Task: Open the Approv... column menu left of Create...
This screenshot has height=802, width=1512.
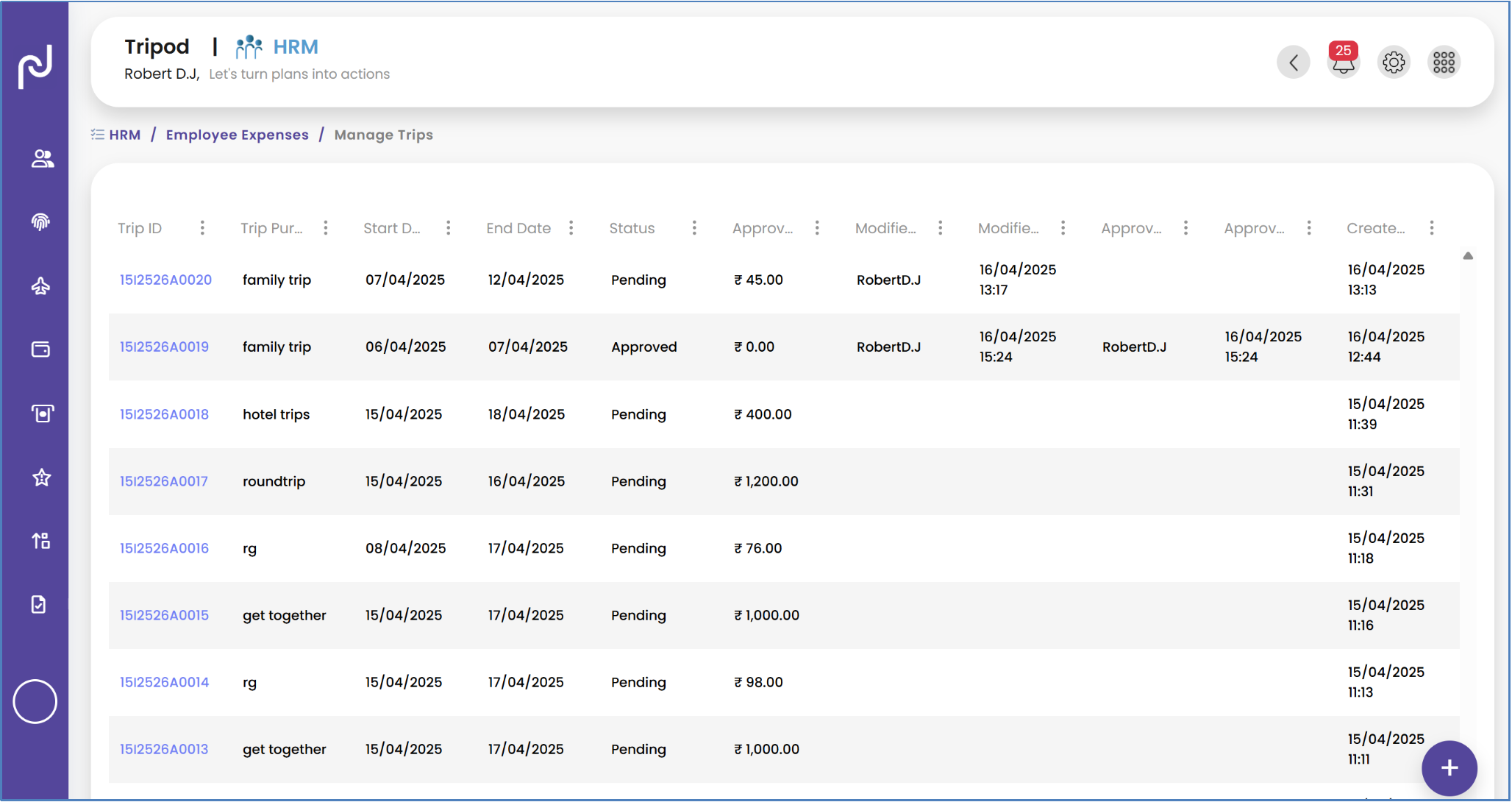Action: click(1309, 228)
